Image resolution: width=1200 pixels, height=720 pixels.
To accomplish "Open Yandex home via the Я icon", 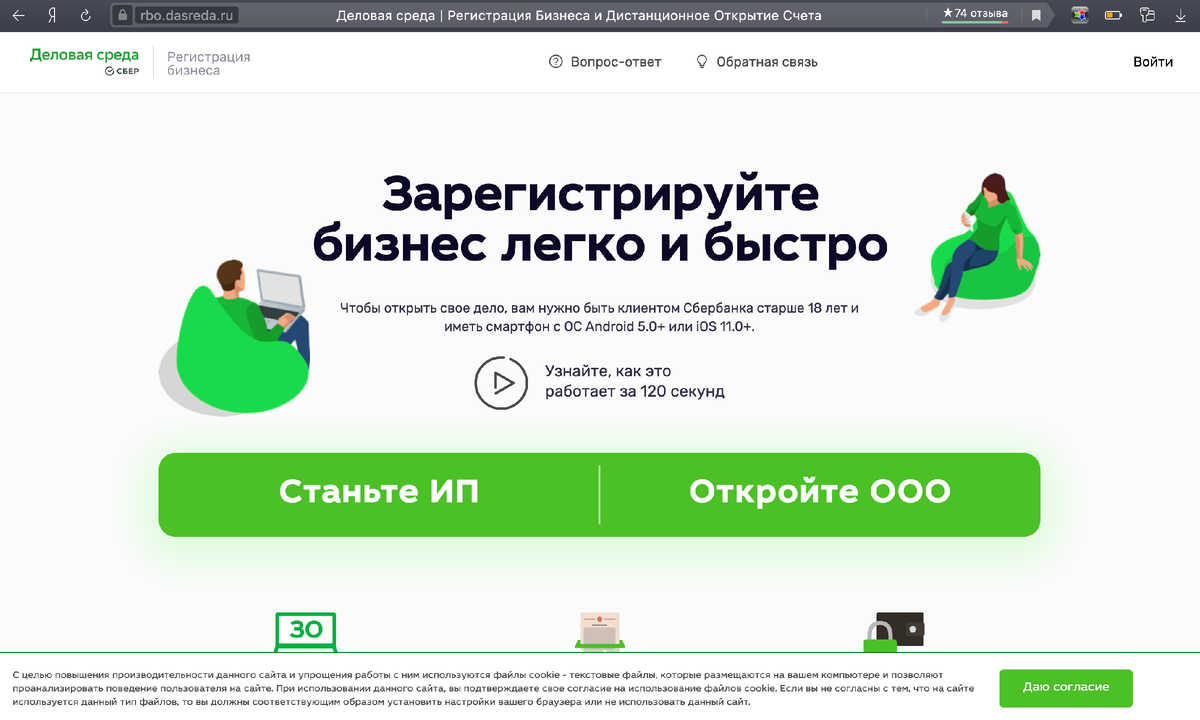I will [x=50, y=15].
